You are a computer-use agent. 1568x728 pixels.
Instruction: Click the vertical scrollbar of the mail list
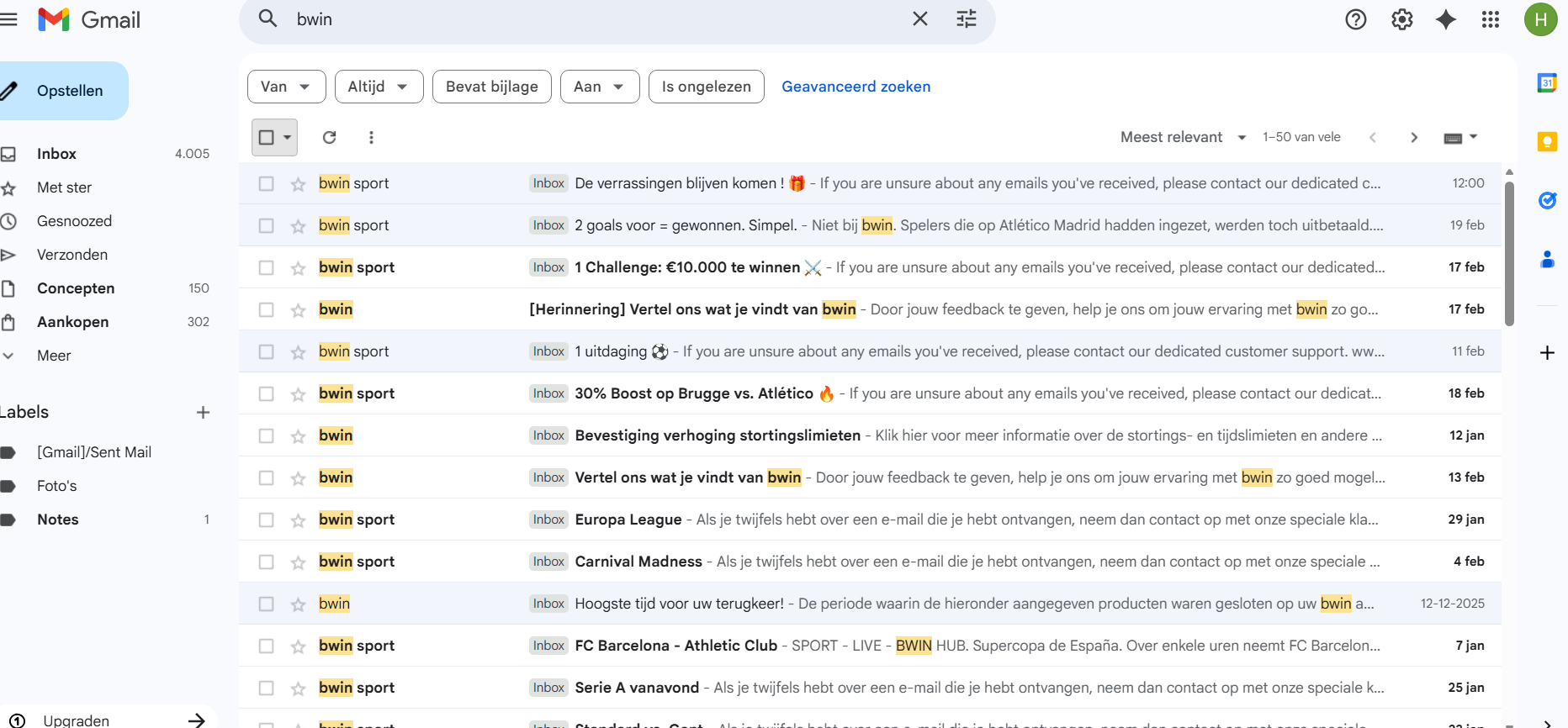tap(1509, 252)
